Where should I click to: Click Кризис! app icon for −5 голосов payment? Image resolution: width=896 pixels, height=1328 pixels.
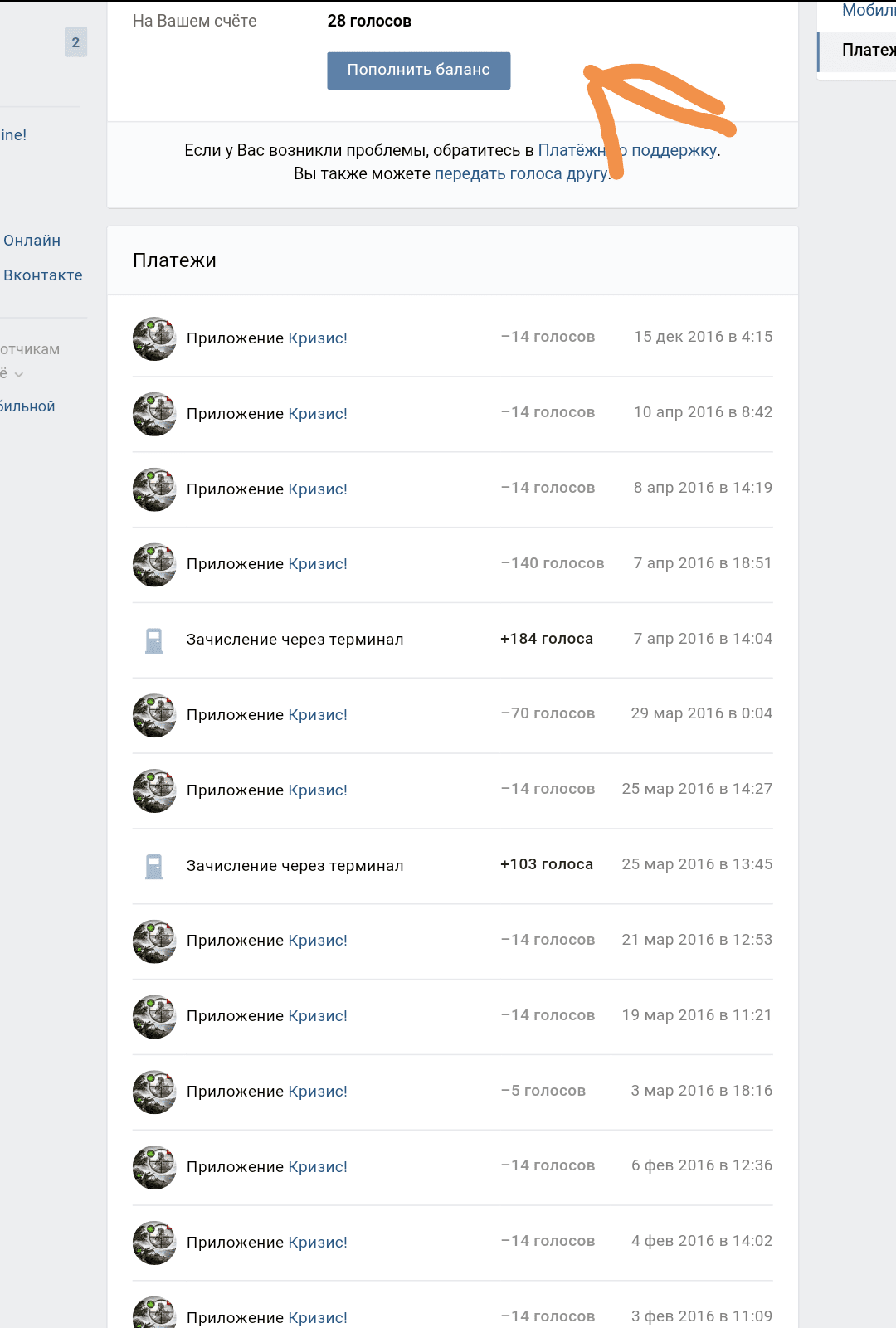(154, 1092)
